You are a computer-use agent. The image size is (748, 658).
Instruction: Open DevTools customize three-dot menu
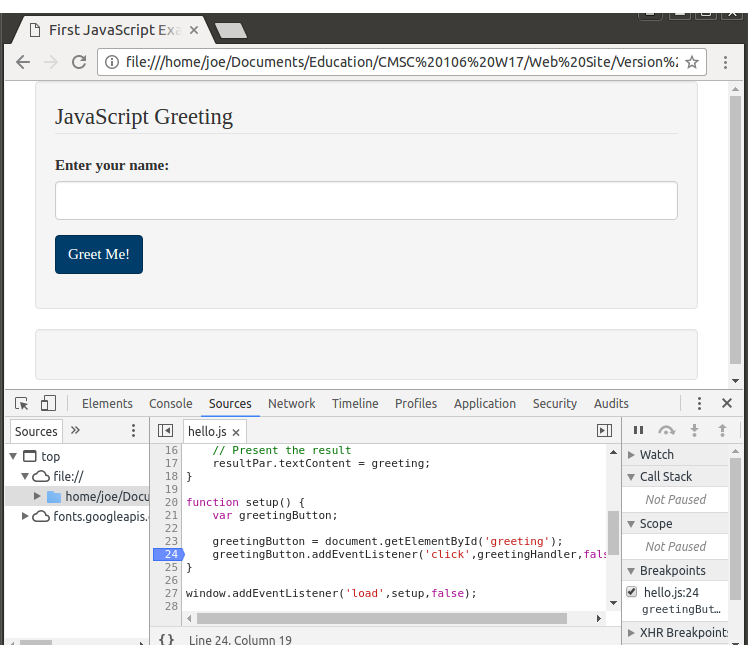pos(699,404)
